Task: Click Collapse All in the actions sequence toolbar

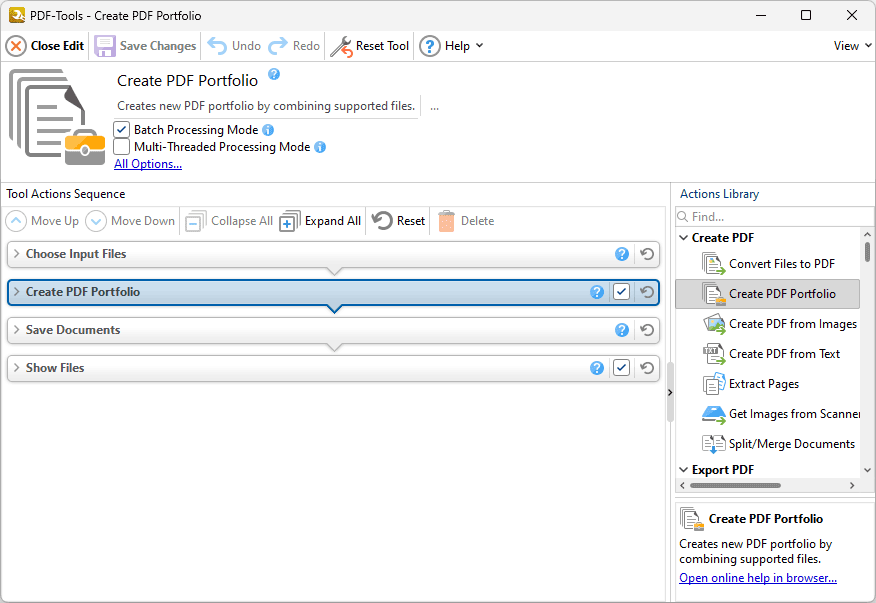Action: (x=229, y=221)
